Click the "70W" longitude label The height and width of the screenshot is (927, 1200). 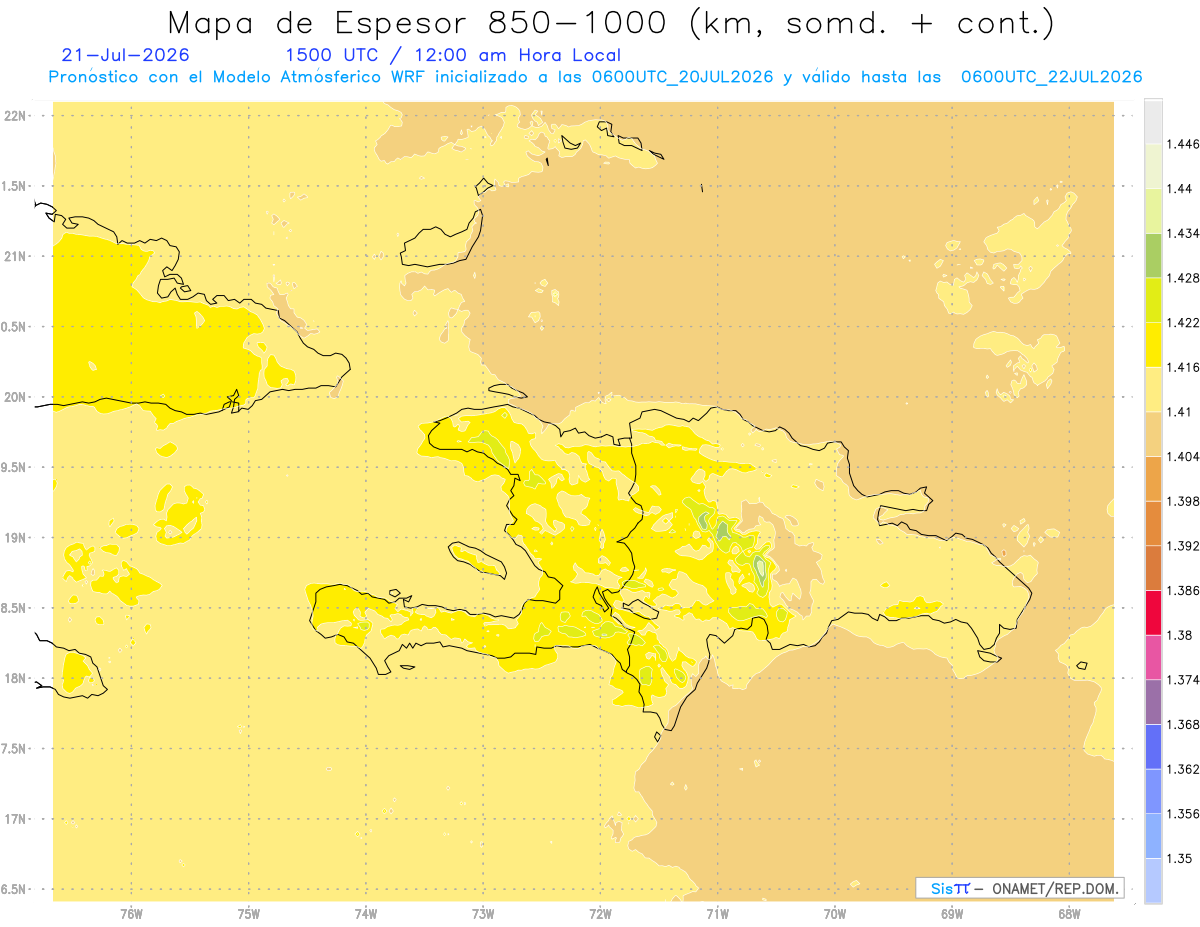pyautogui.click(x=835, y=914)
